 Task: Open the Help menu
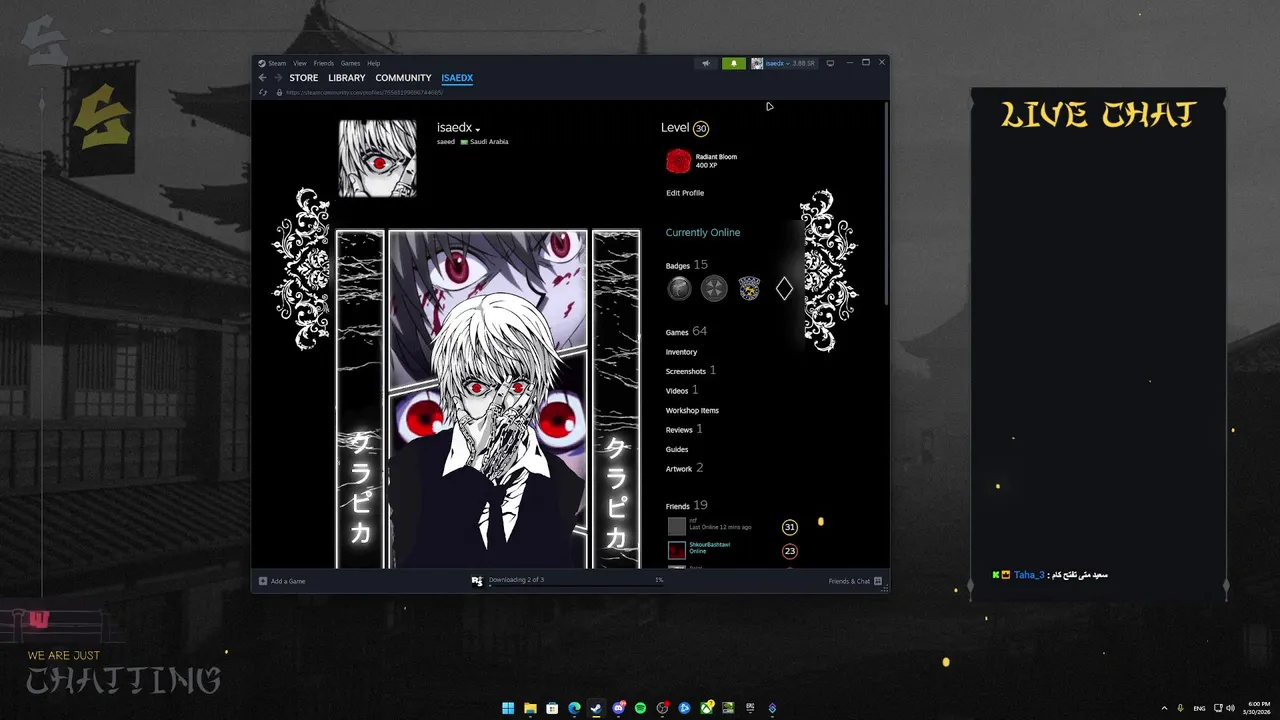pyautogui.click(x=373, y=63)
